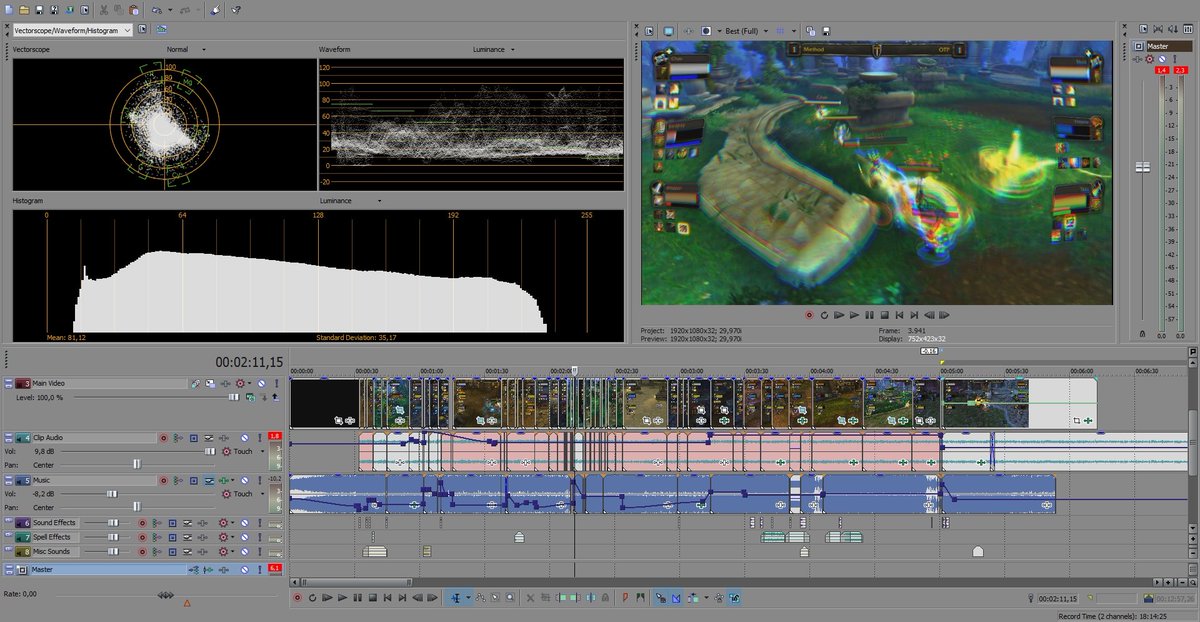Go to start in timeline transport
Image resolution: width=1200 pixels, height=622 pixels.
click(x=387, y=598)
